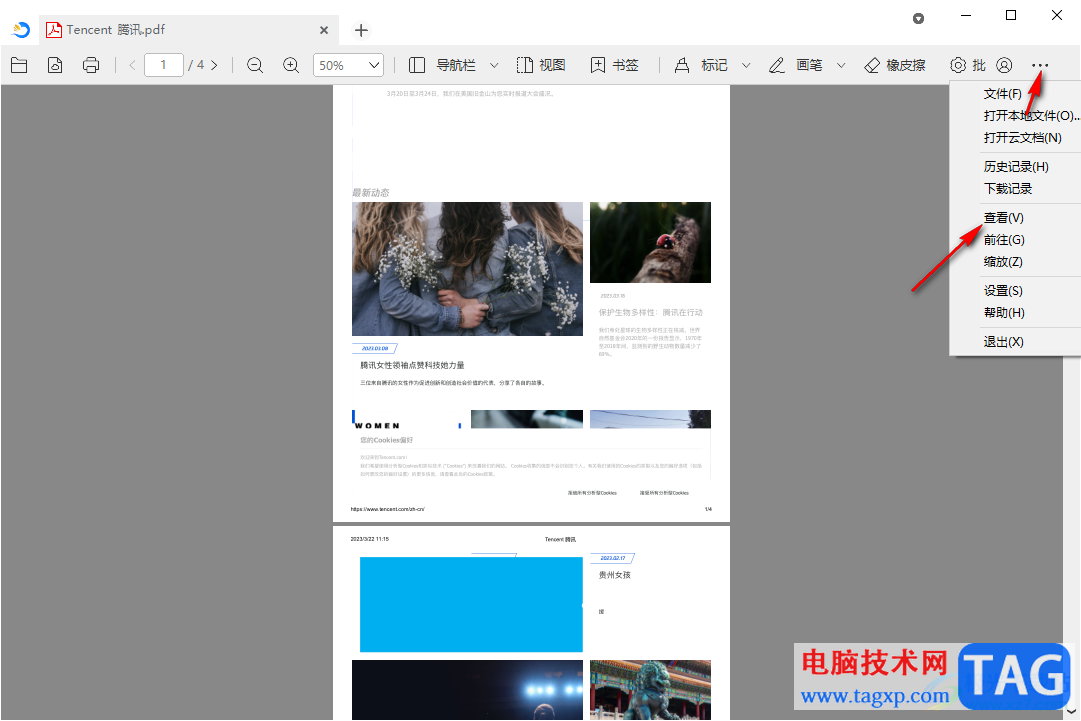Choose 退出(X) to exit
The image size is (1081, 721).
tap(1003, 342)
